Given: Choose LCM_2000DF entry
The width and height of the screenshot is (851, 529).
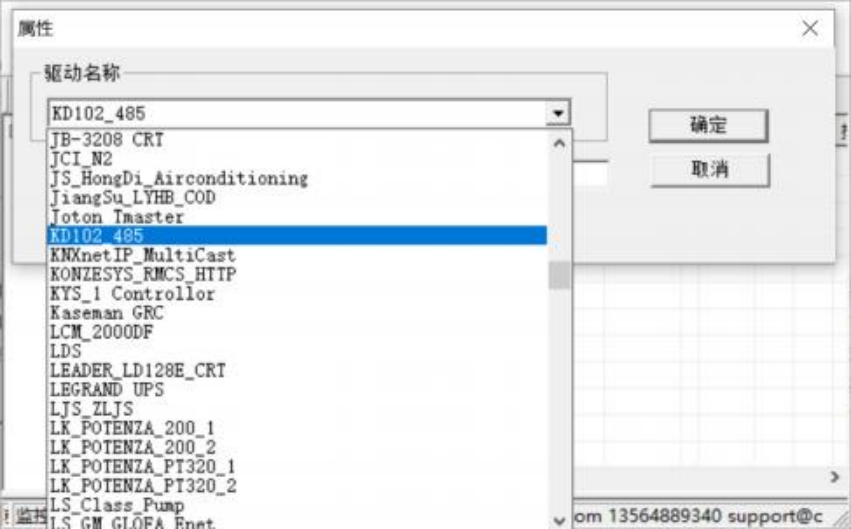Looking at the screenshot, I should 297,332.
